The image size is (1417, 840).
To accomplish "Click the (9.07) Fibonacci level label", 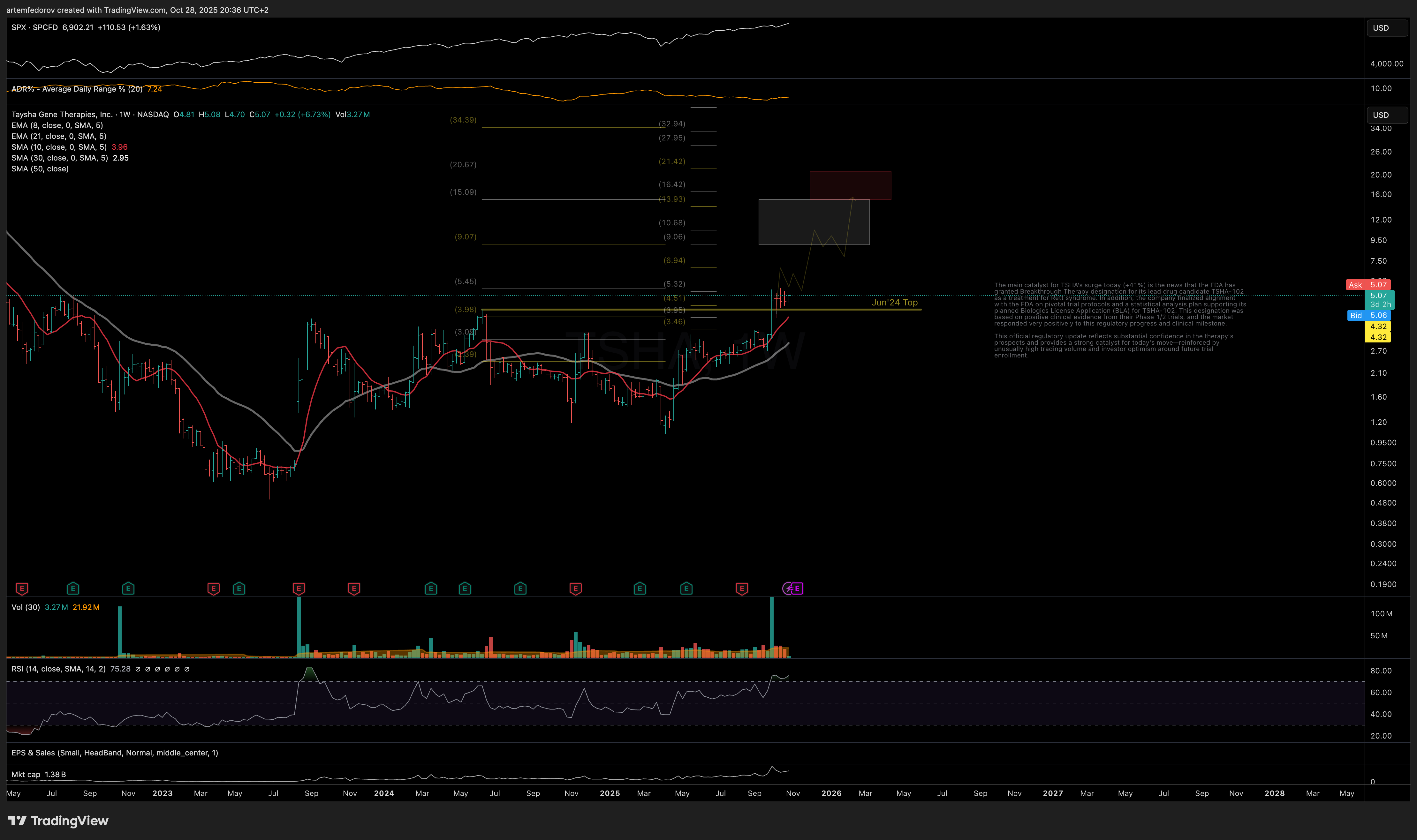I will [465, 236].
